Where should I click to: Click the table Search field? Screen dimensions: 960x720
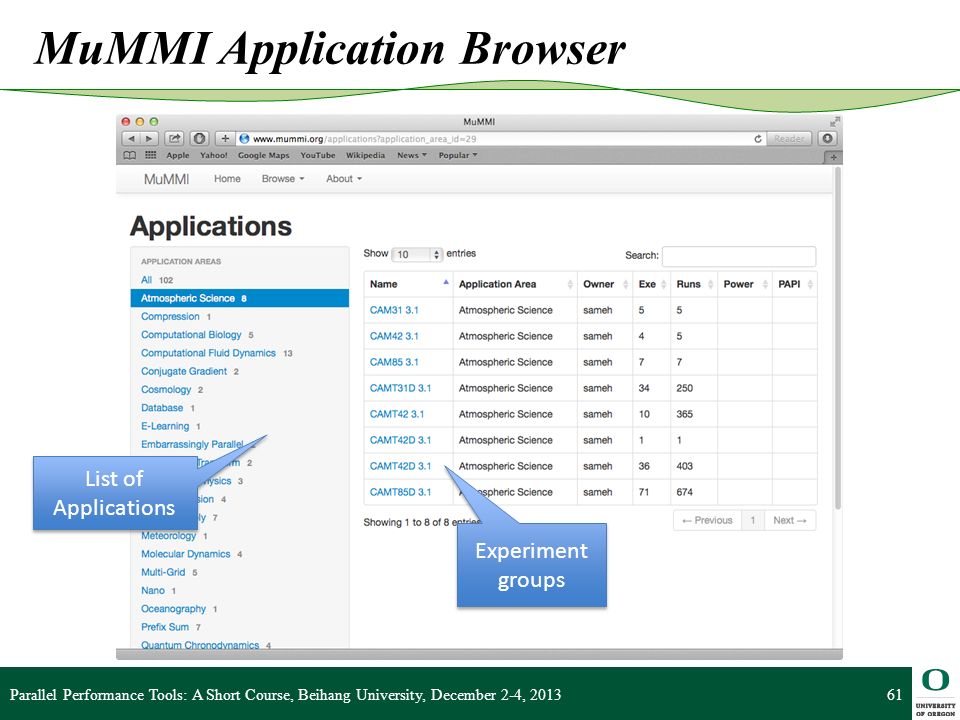[739, 256]
